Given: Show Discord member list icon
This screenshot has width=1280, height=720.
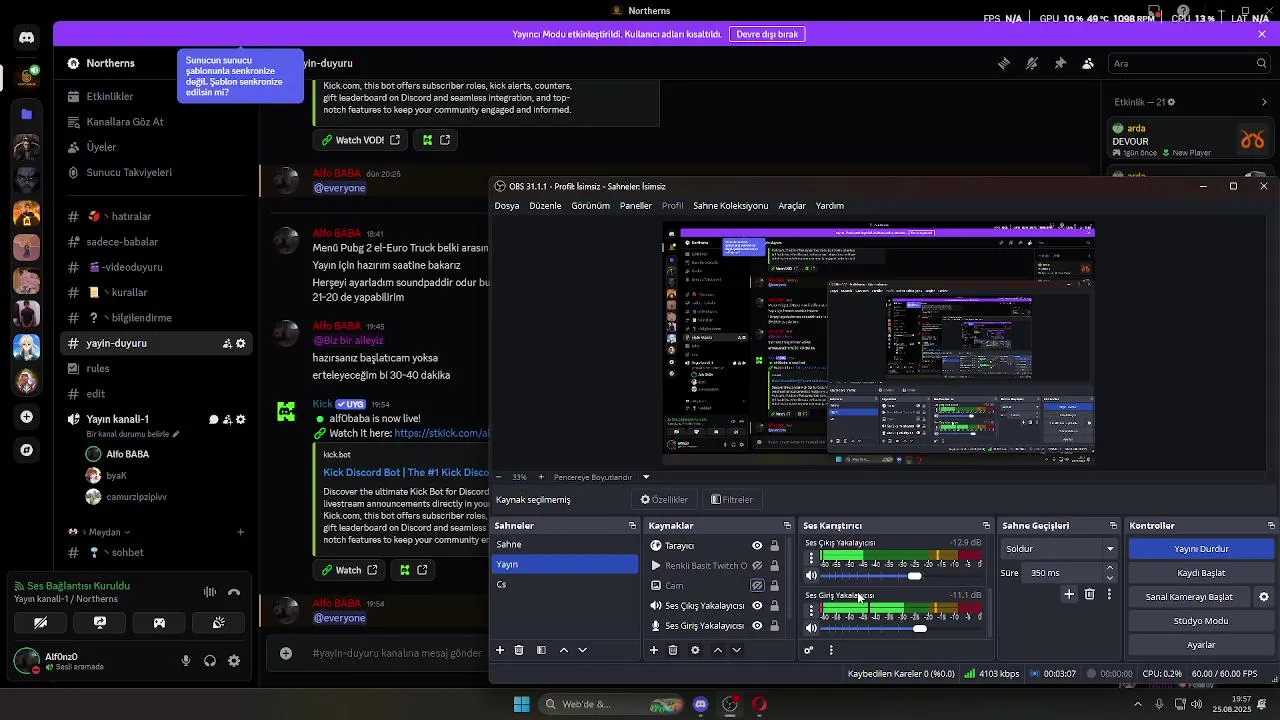Looking at the screenshot, I should pos(1088,63).
